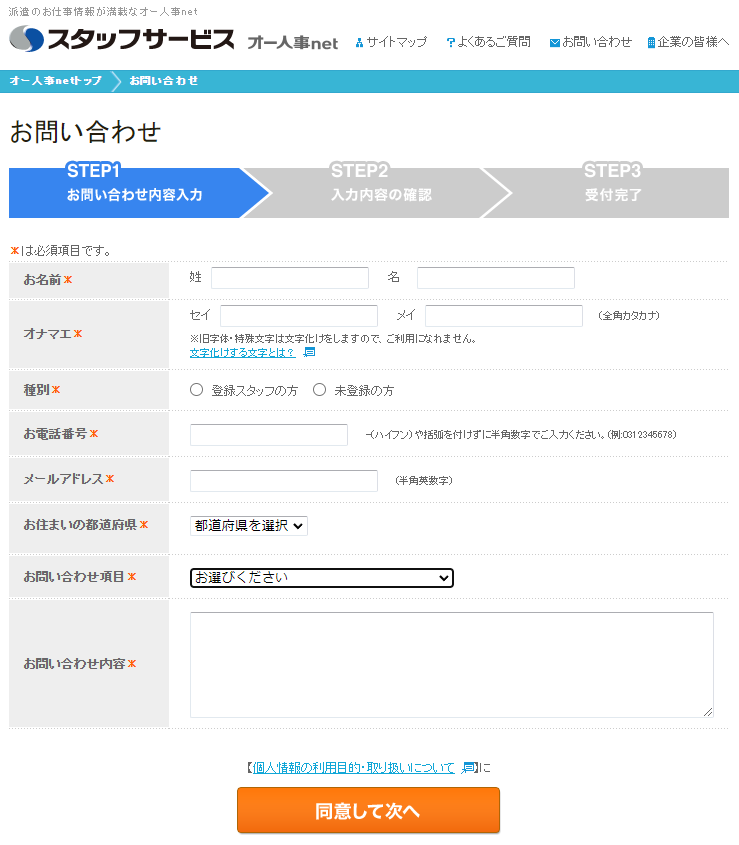Open よくあるご質問 page
Viewport: 739px width, 845px height.
[x=494, y=42]
